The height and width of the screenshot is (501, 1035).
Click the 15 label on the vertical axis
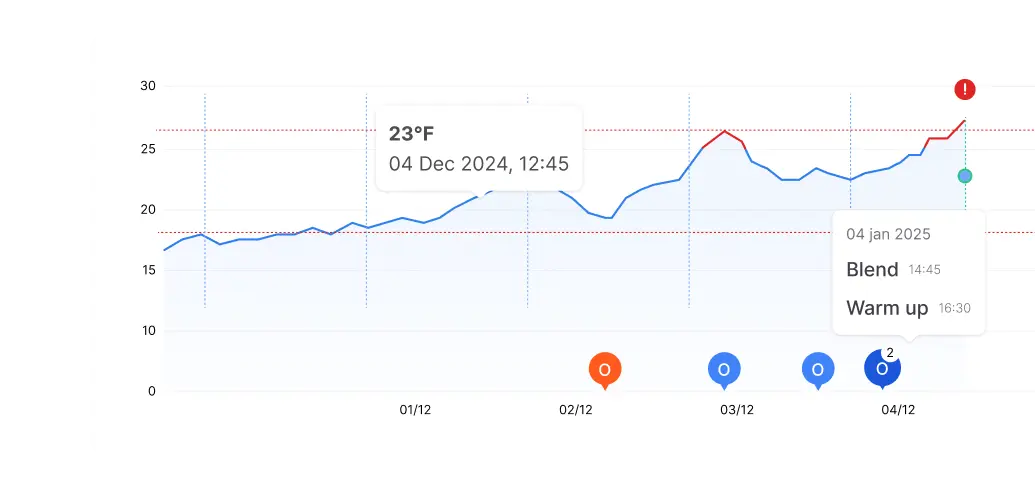pyautogui.click(x=147, y=270)
